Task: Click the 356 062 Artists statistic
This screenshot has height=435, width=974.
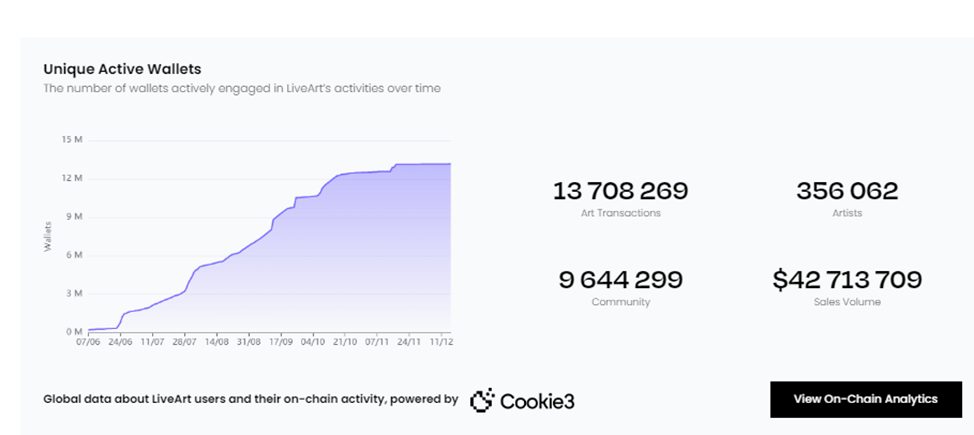Action: [x=847, y=191]
